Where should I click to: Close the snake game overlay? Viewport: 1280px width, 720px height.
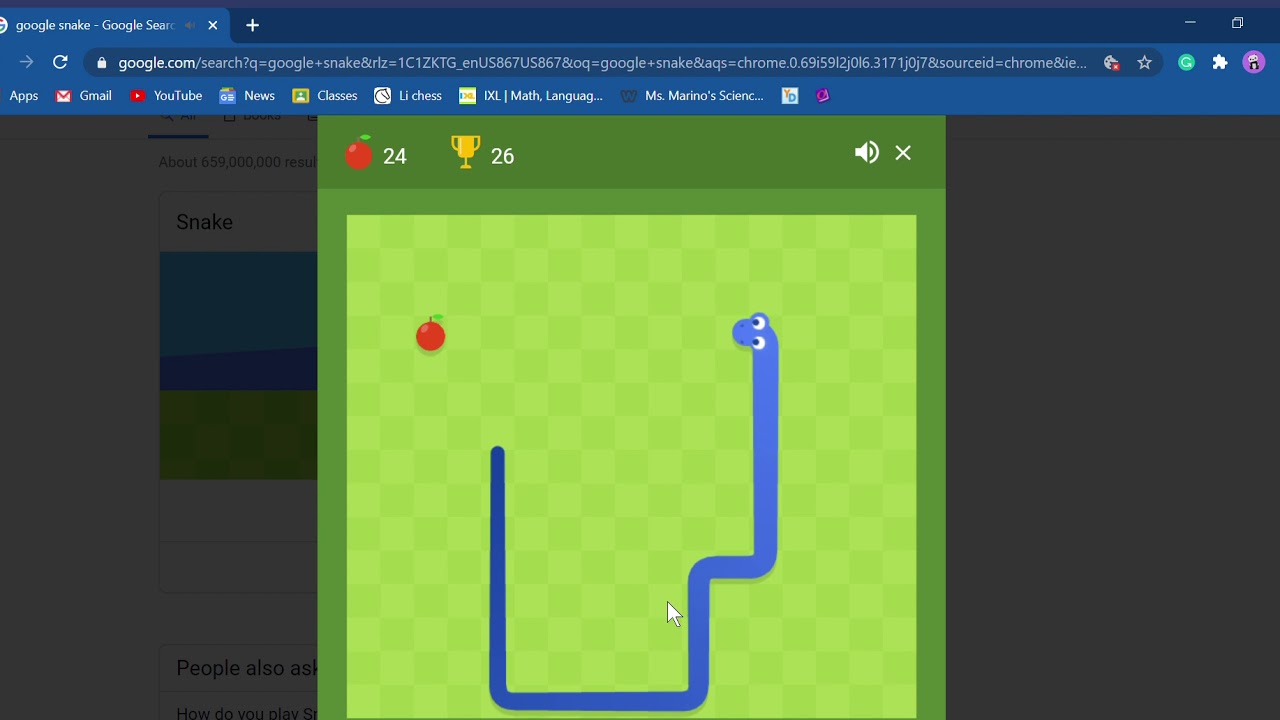903,153
